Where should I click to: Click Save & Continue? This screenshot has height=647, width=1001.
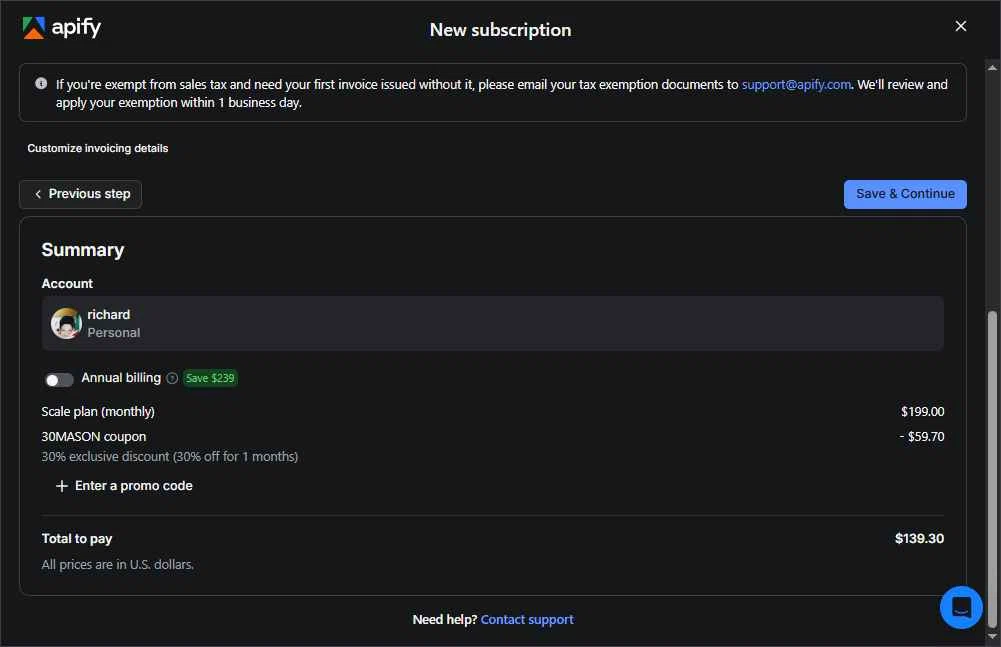tap(905, 194)
